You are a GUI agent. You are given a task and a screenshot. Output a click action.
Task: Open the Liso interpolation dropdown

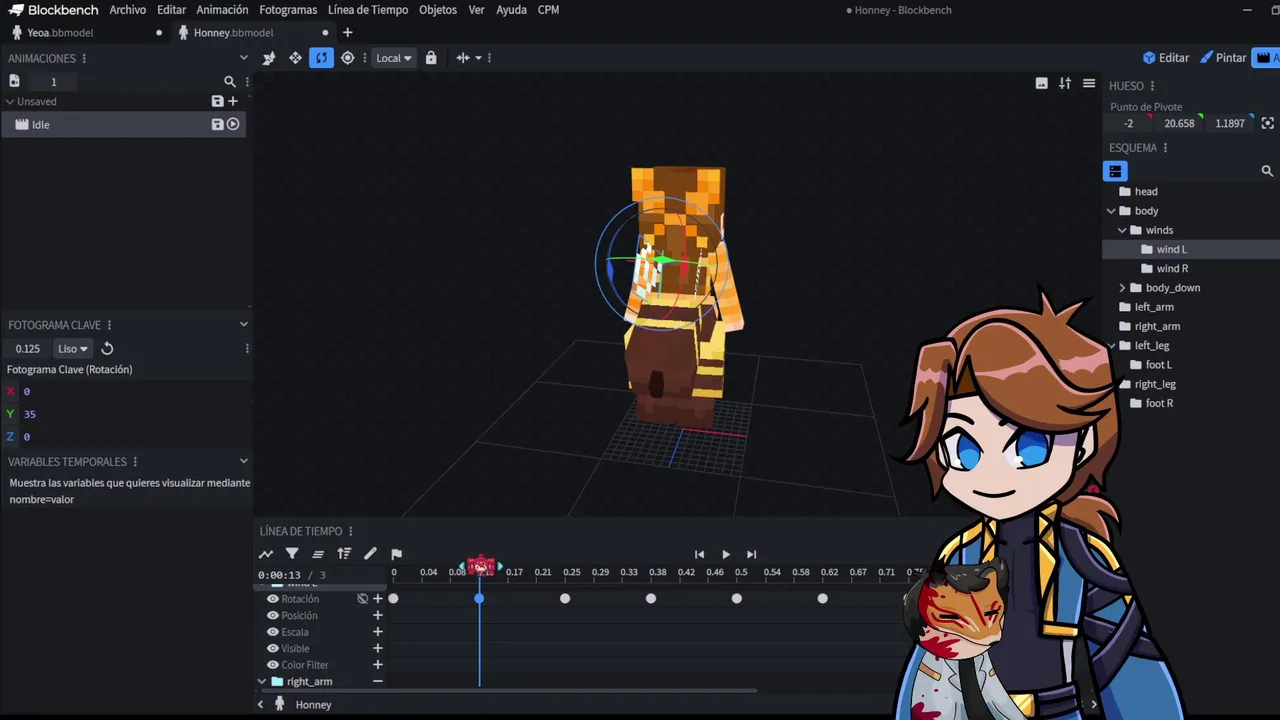click(72, 349)
